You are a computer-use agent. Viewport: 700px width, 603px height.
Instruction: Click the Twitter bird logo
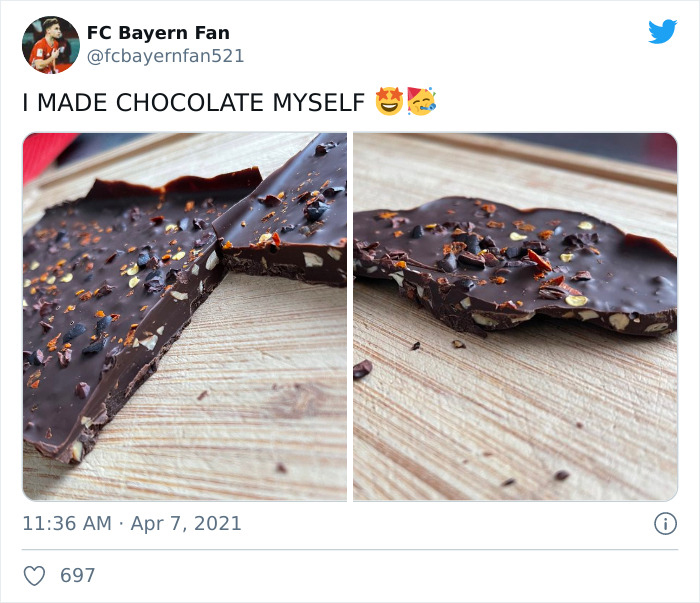662,32
